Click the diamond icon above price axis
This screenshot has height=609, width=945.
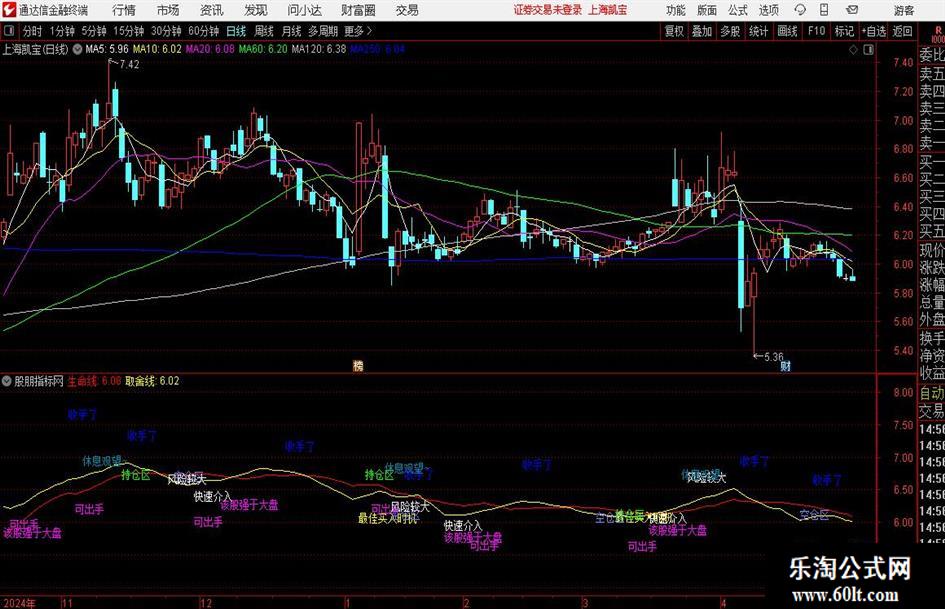[x=853, y=50]
